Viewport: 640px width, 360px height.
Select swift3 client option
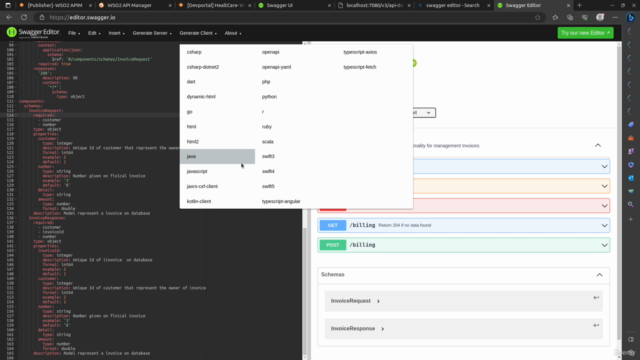point(296,156)
